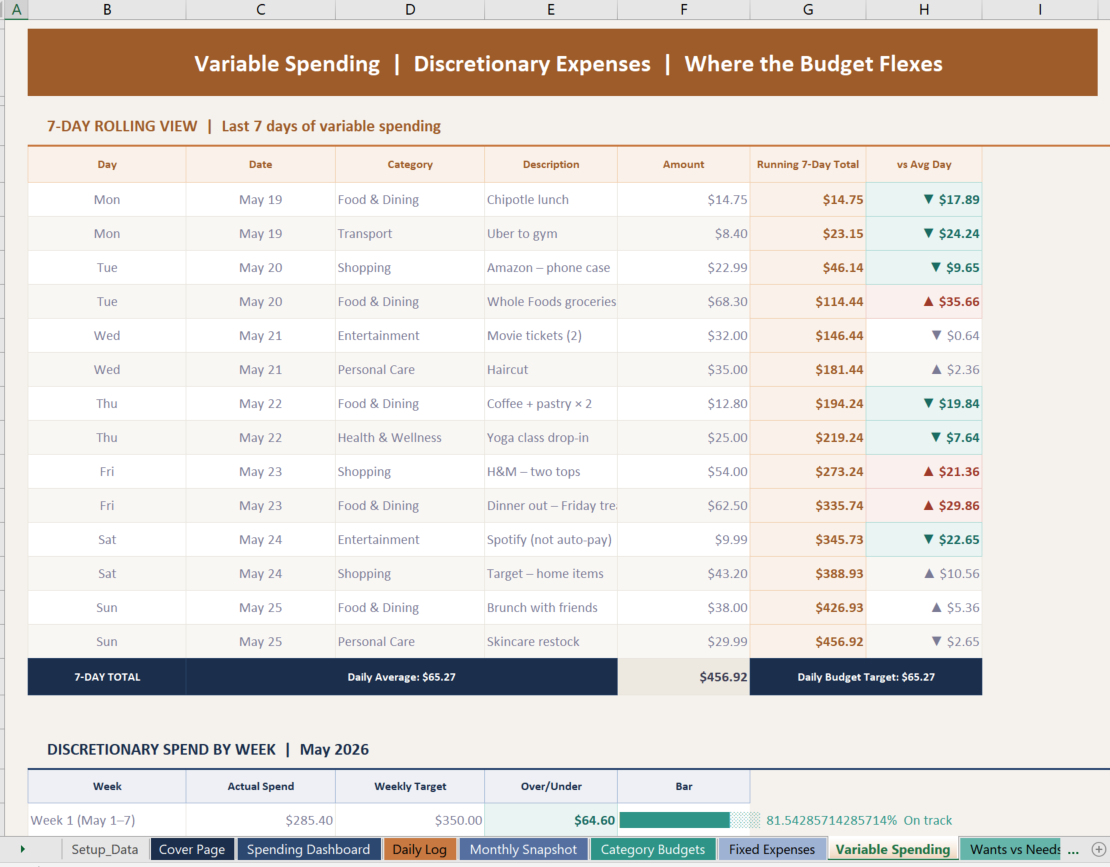The image size is (1110, 867).
Task: Click the Weekly Target header cell
Action: [410, 786]
